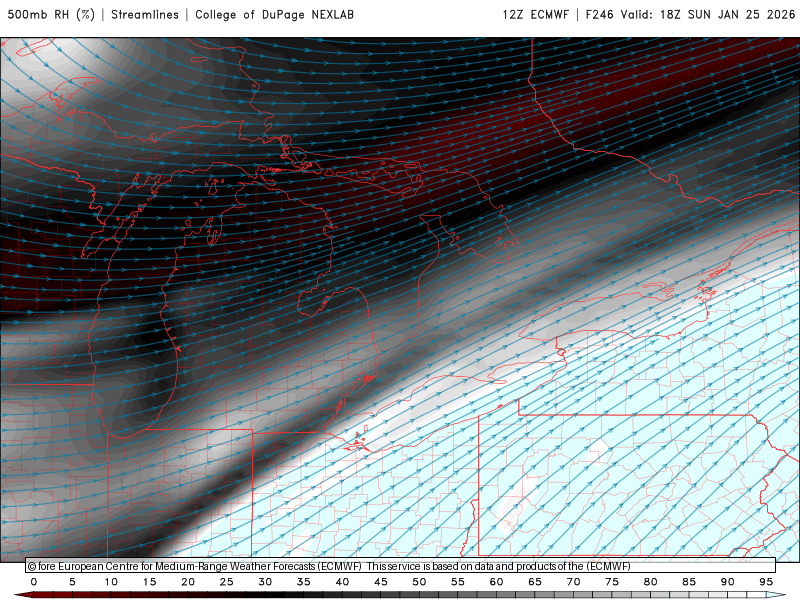
Task: Click 'Valid: 18Z SUN JAN 25 2026' text
Action: [x=708, y=14]
